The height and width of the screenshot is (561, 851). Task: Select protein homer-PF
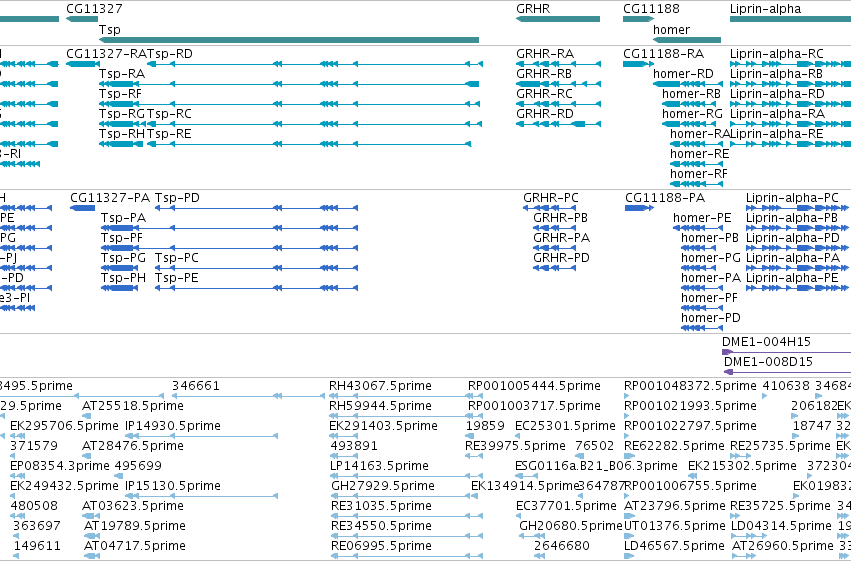[x=709, y=298]
